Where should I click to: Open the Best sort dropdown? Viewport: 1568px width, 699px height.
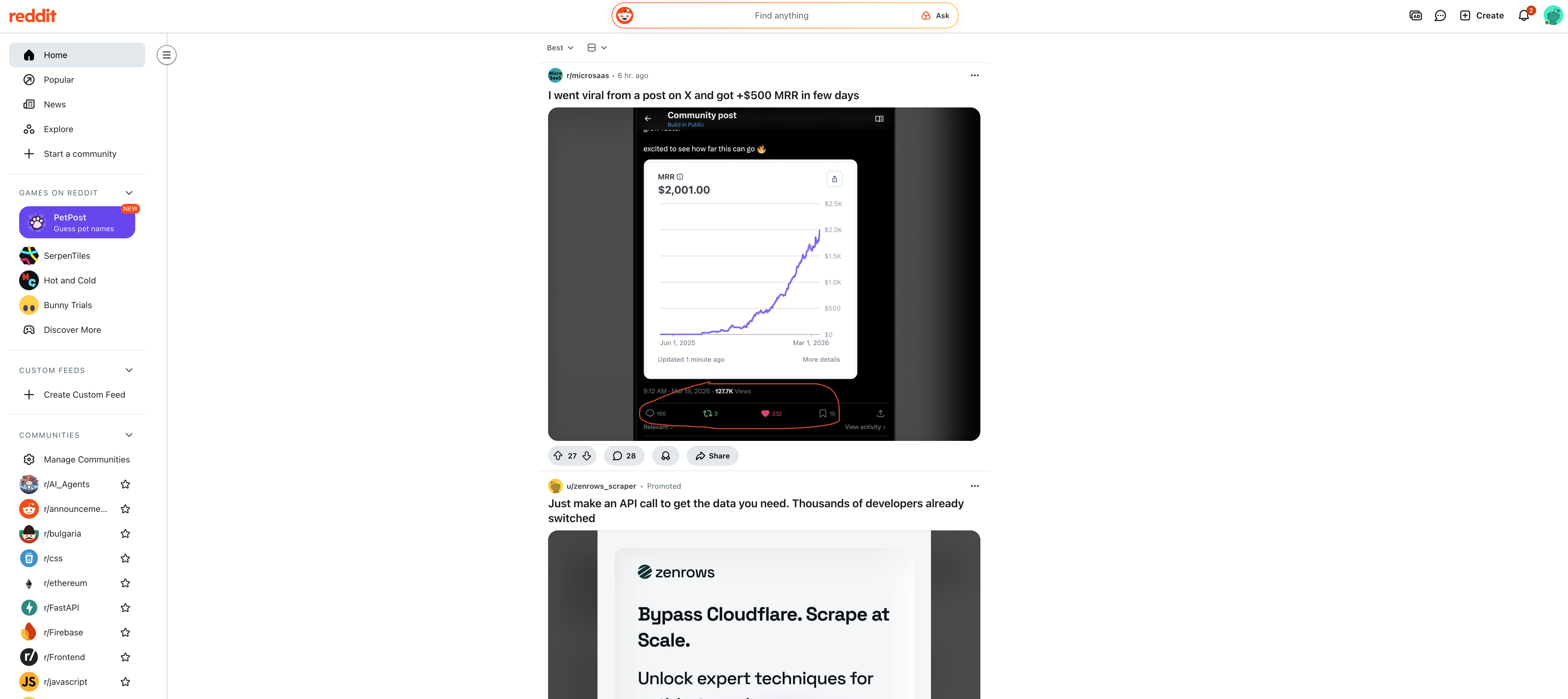[559, 48]
